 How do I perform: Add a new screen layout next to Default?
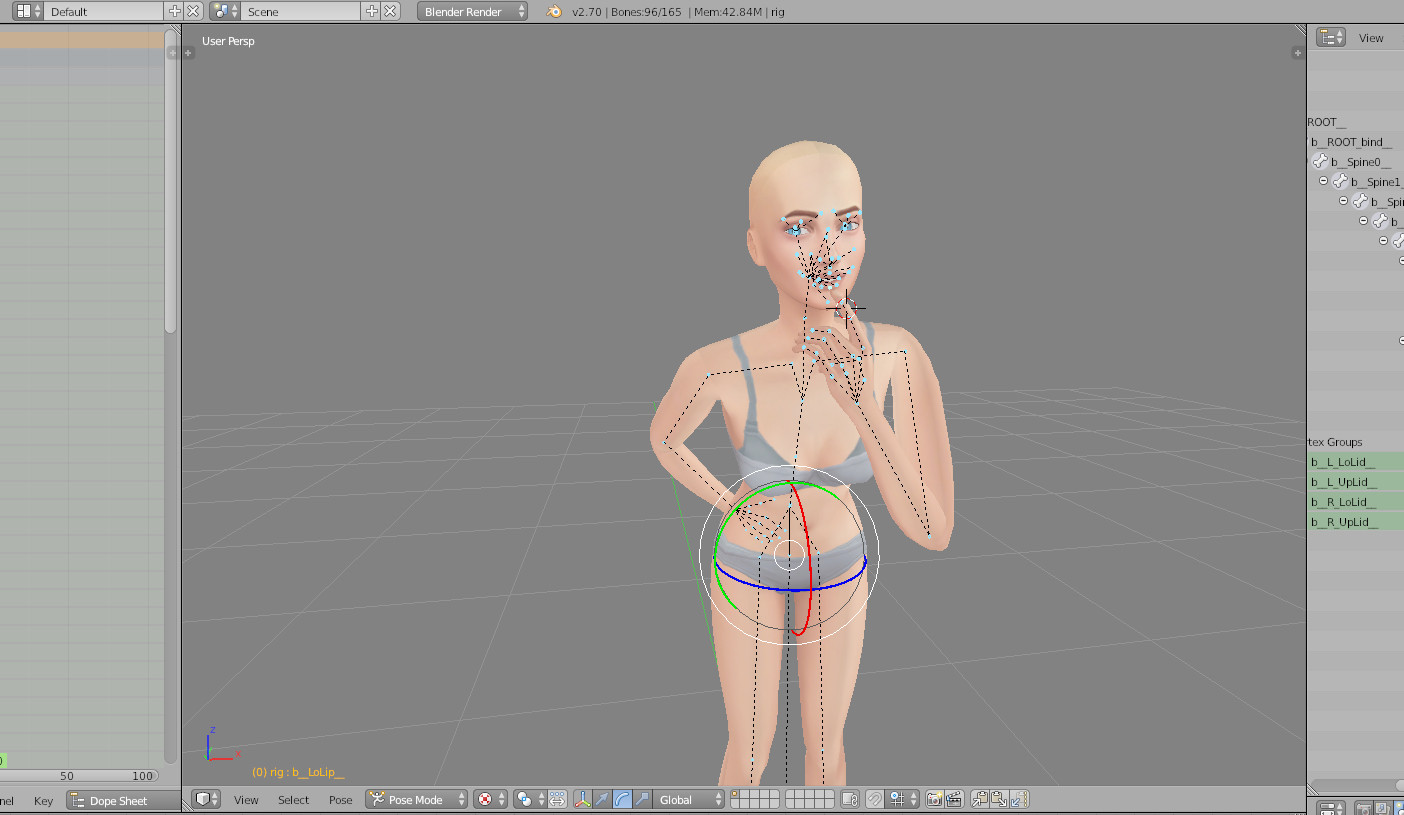point(175,11)
